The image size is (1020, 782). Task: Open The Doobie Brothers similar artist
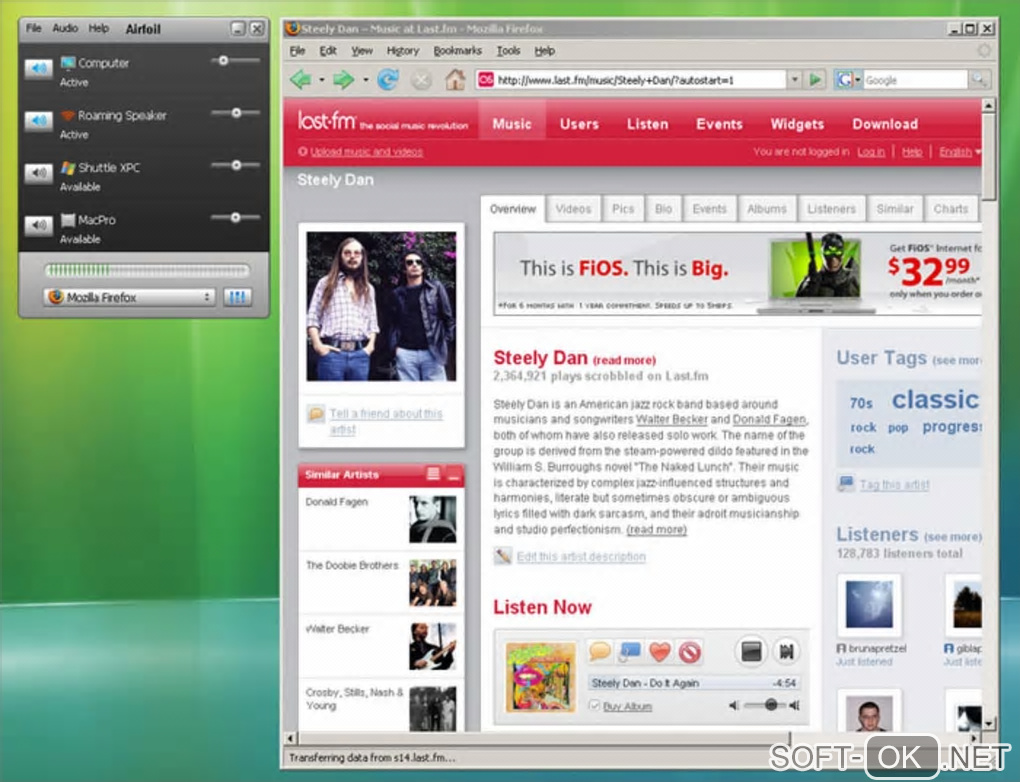click(352, 565)
